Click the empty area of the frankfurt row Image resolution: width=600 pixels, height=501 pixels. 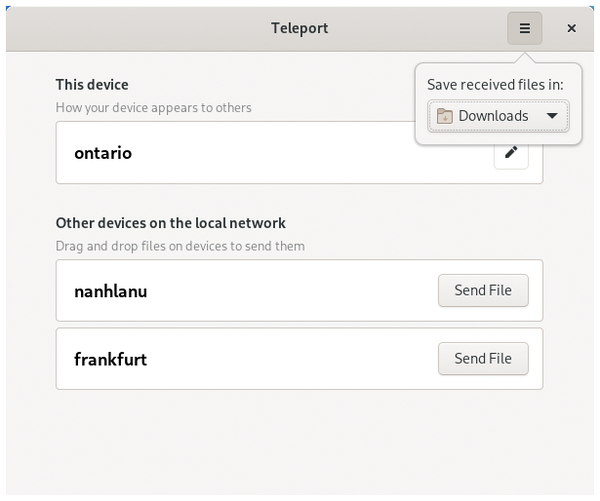(x=291, y=359)
